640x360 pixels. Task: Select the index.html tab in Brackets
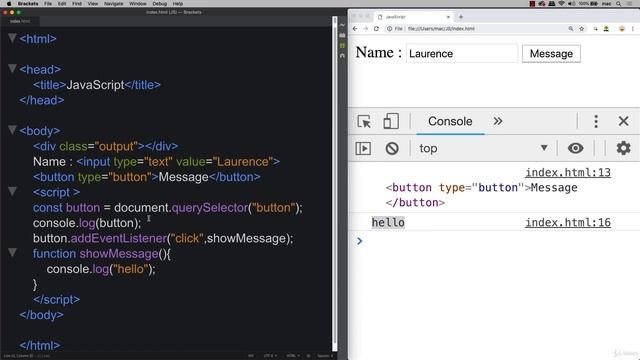20,21
